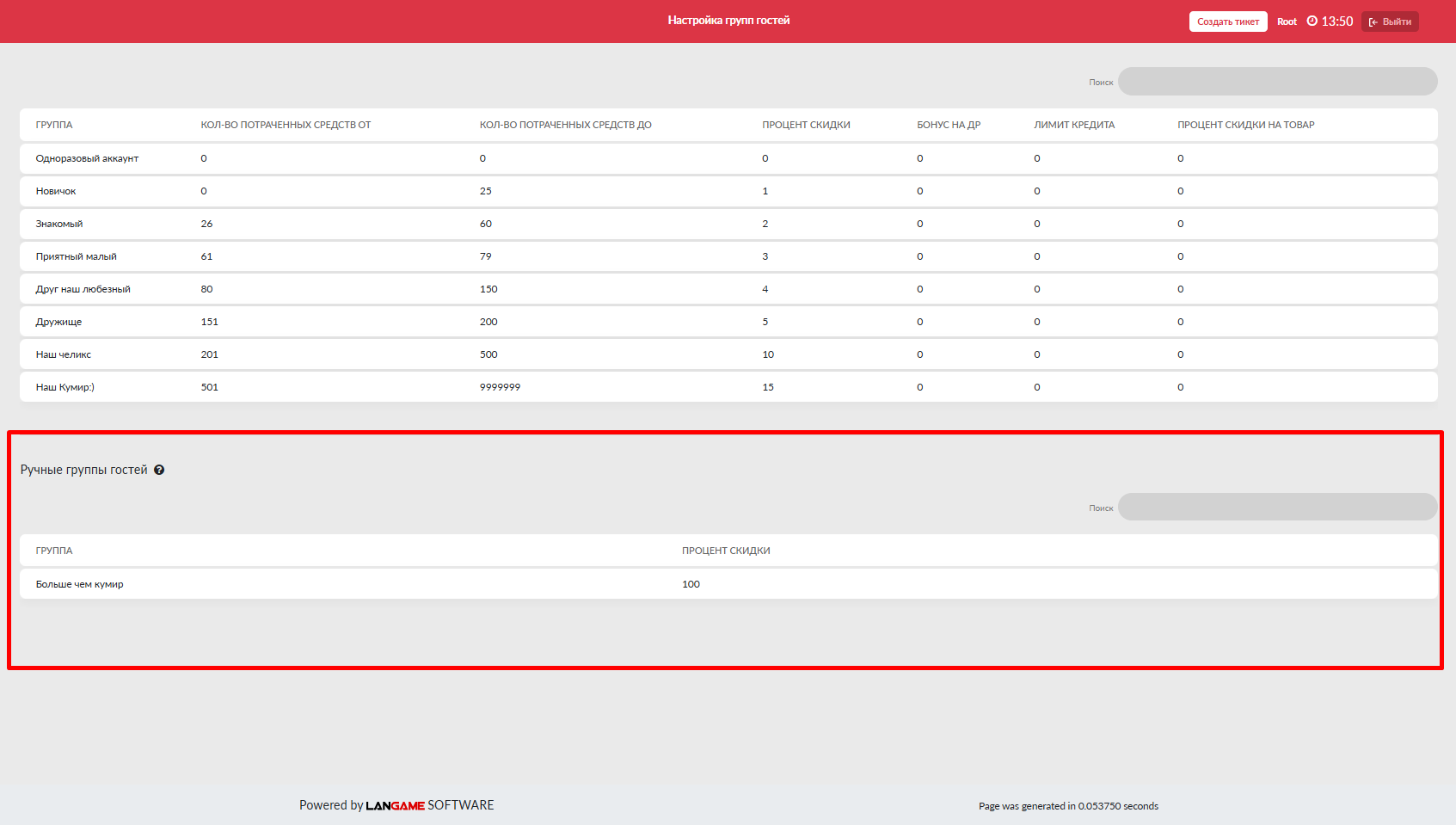
Task: Open the Больше чем кумир manual group
Action: click(x=728, y=584)
